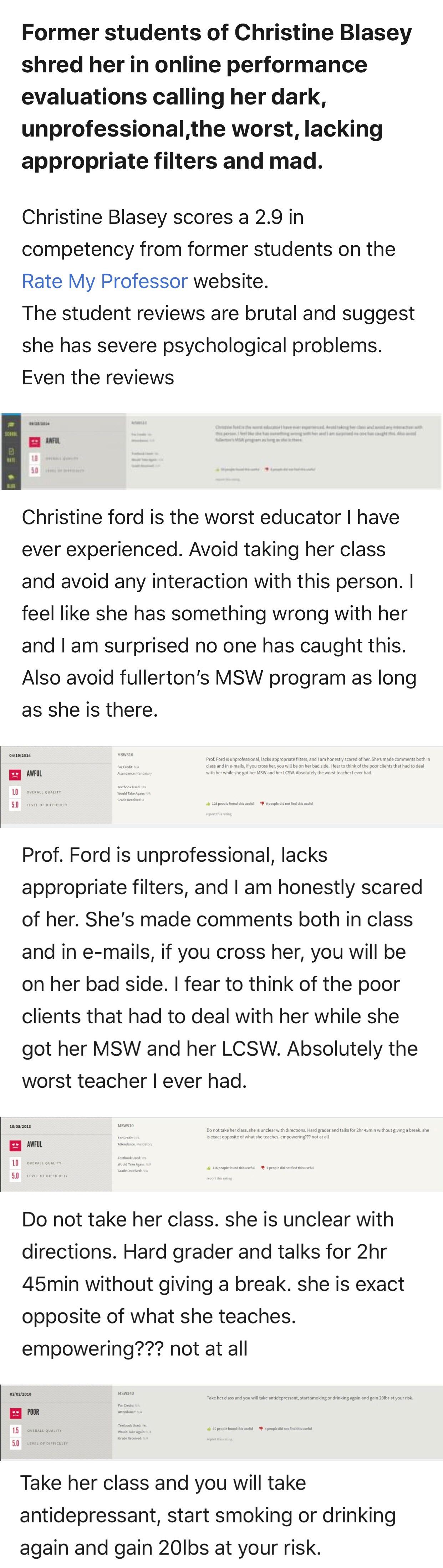
Task: Click the Rate icon in review sidebar
Action: click(x=11, y=455)
